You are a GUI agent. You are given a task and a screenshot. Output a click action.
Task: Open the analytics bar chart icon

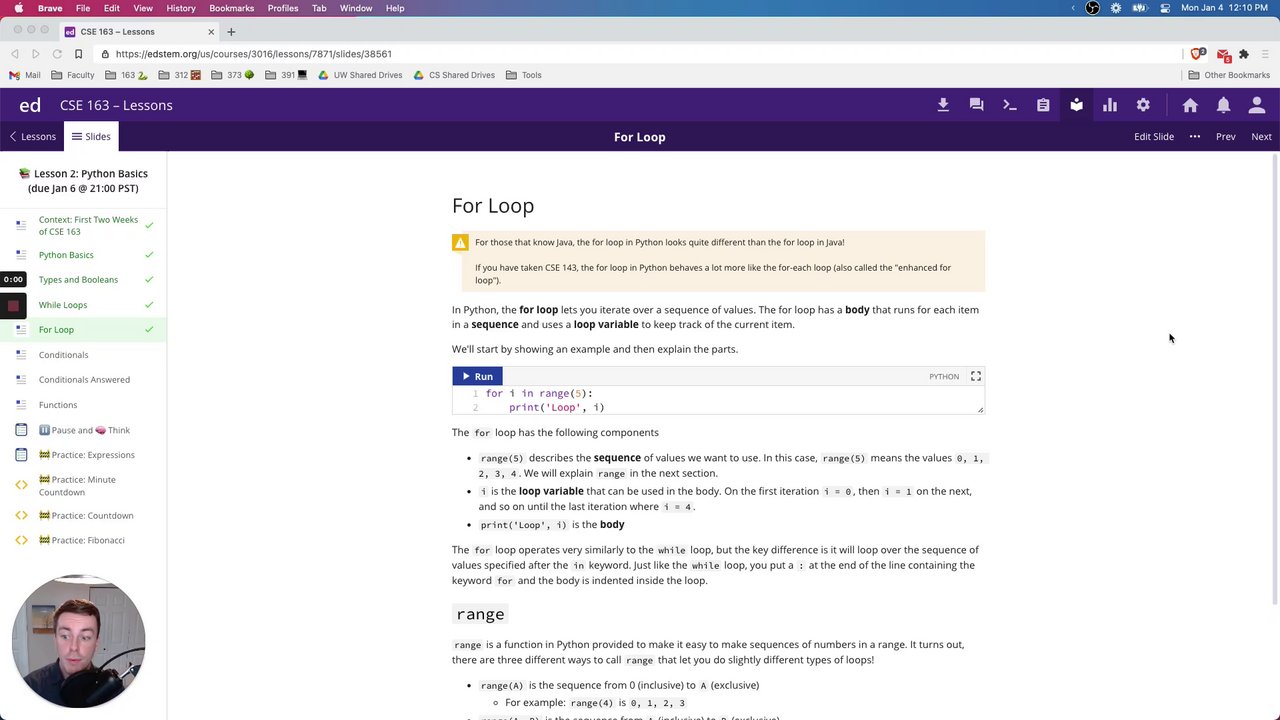click(1110, 105)
